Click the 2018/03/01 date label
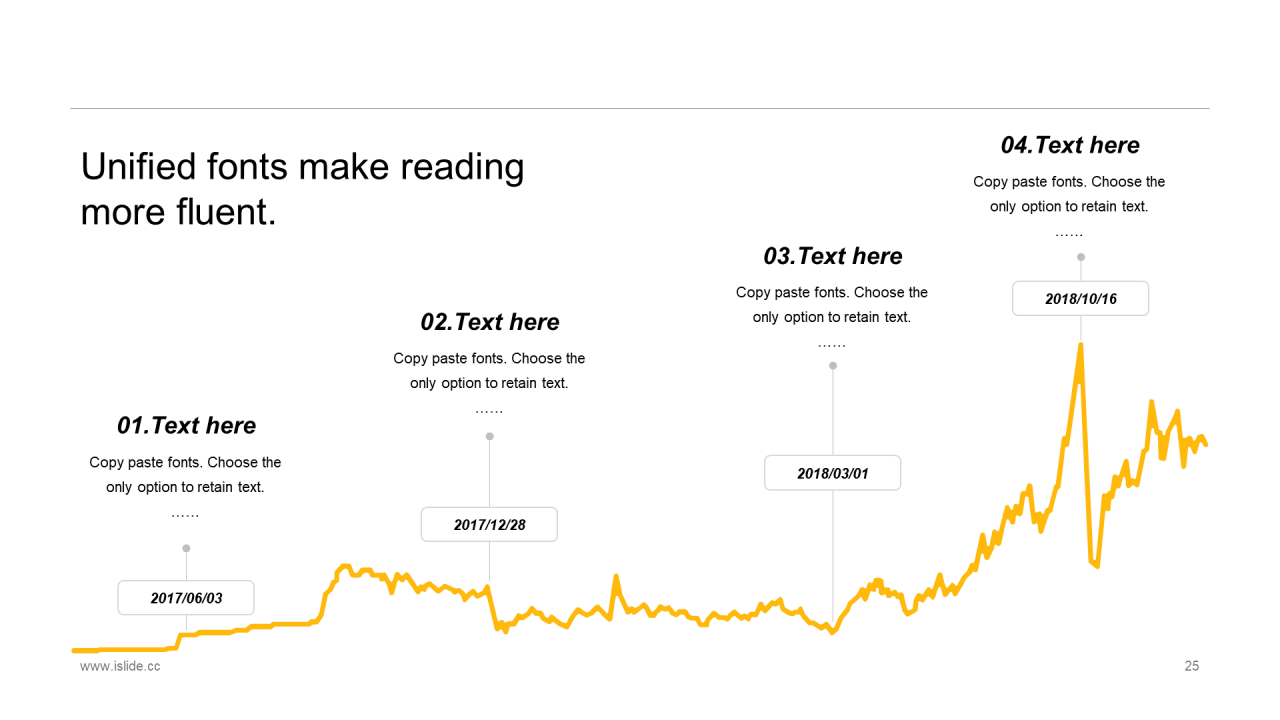 (832, 473)
